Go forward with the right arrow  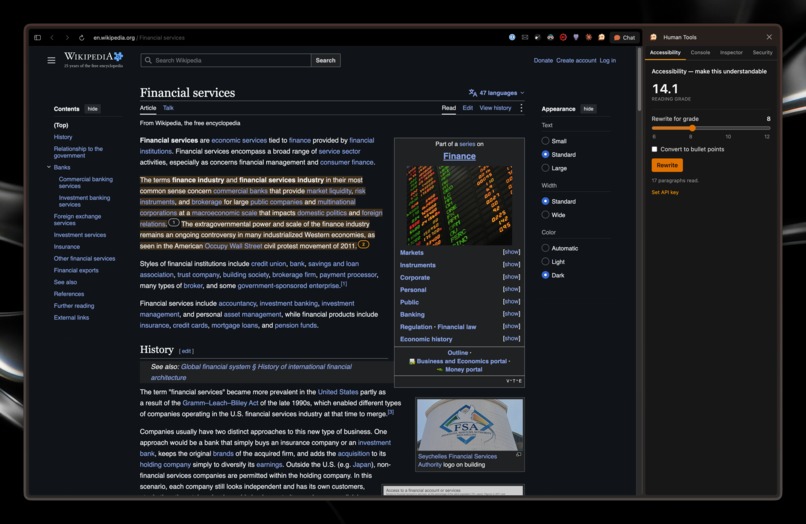coord(67,38)
